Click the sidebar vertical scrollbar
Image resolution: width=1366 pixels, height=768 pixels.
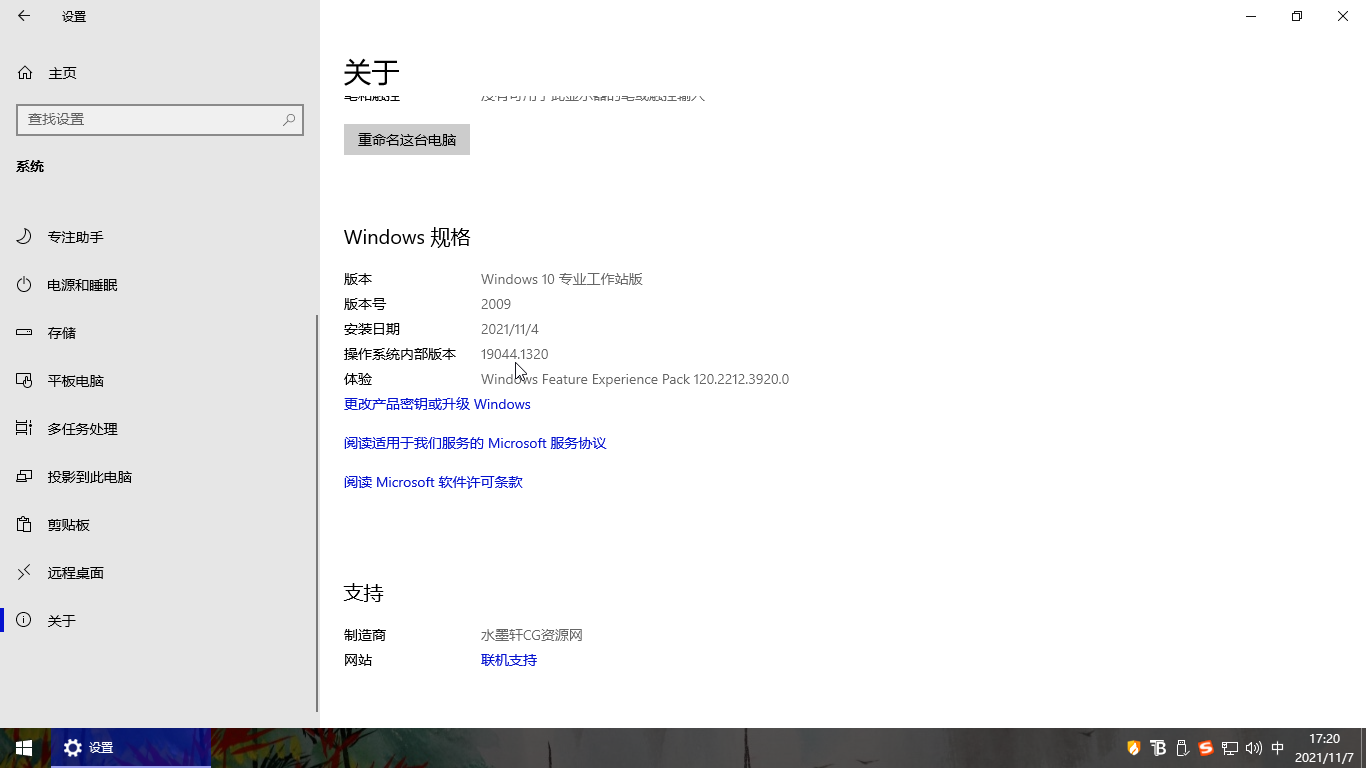tap(317, 512)
